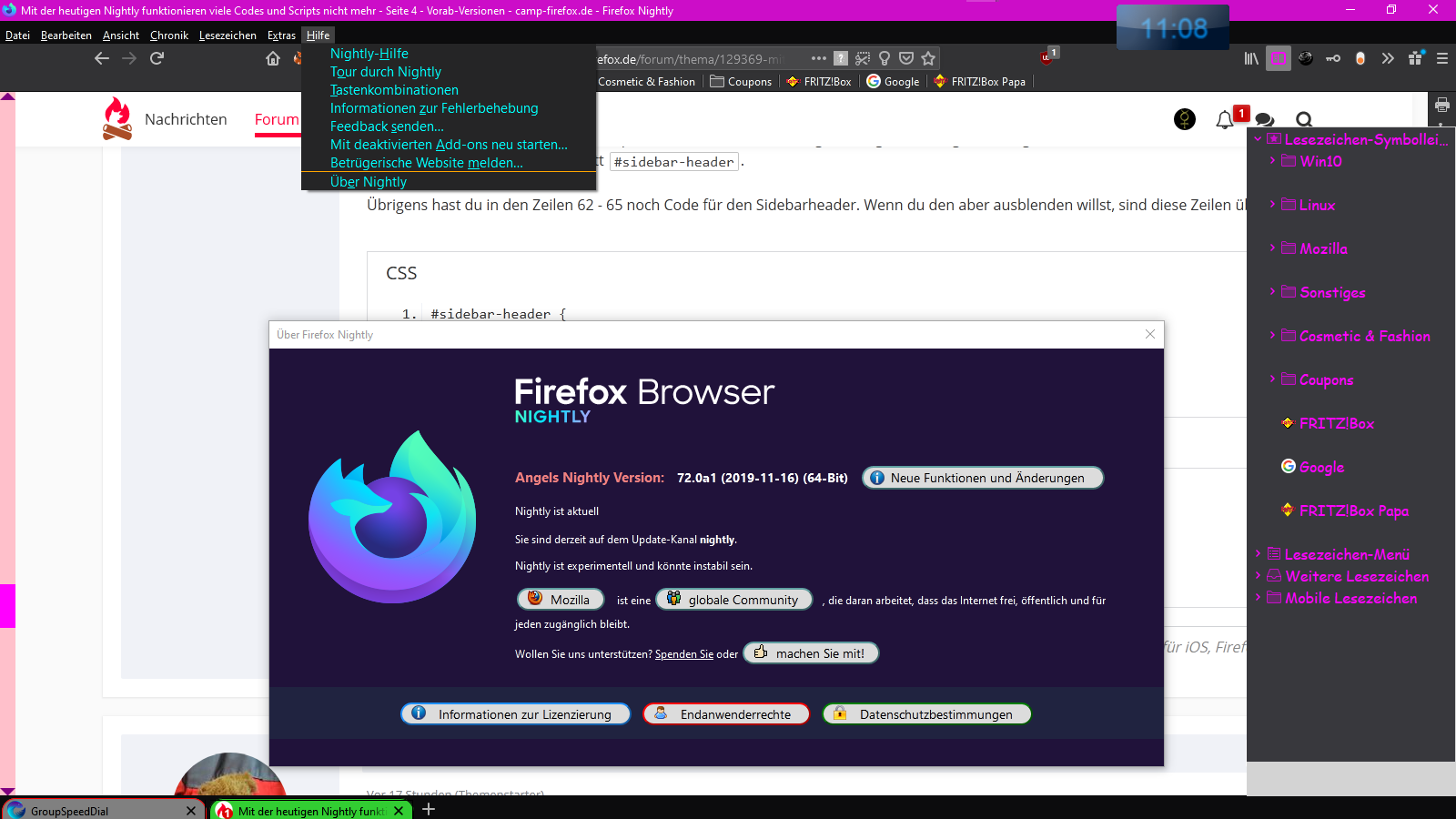
Task: Expand the Mozilla bookmark folder
Action: pyautogui.click(x=1272, y=248)
